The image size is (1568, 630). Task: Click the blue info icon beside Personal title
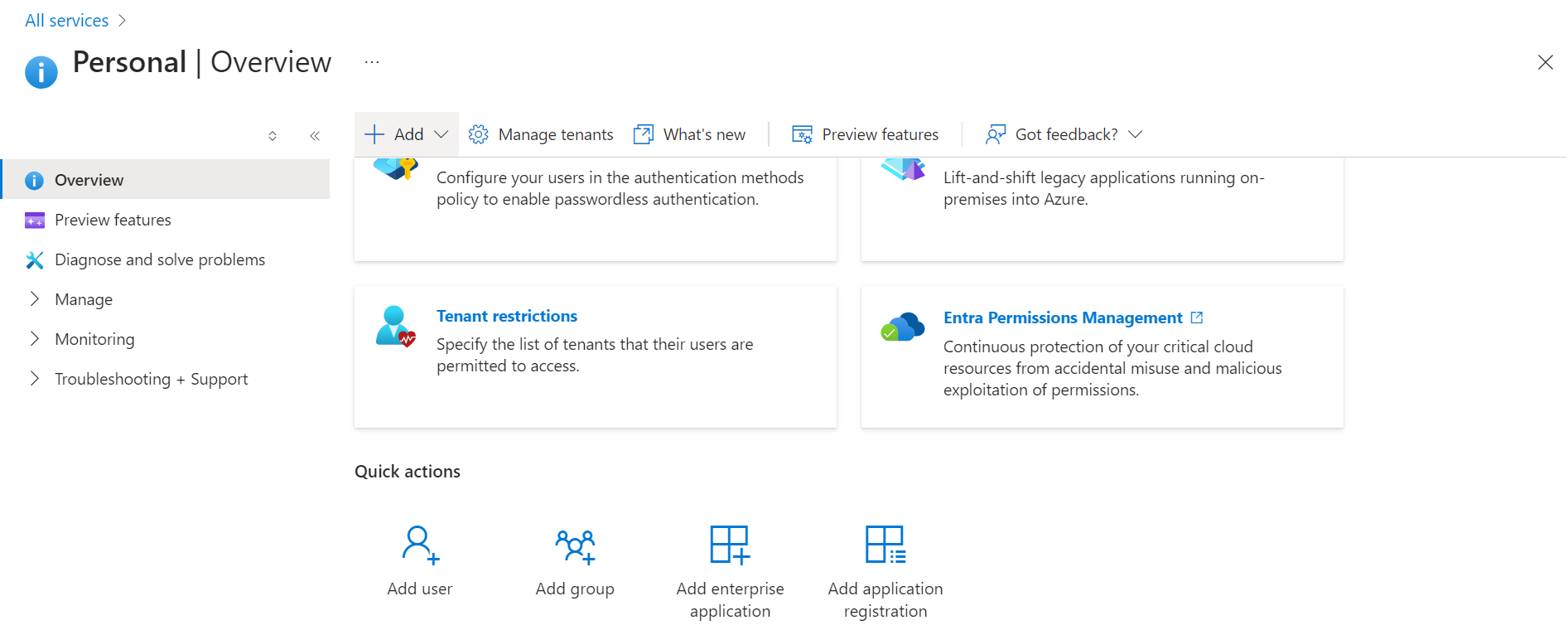41,72
